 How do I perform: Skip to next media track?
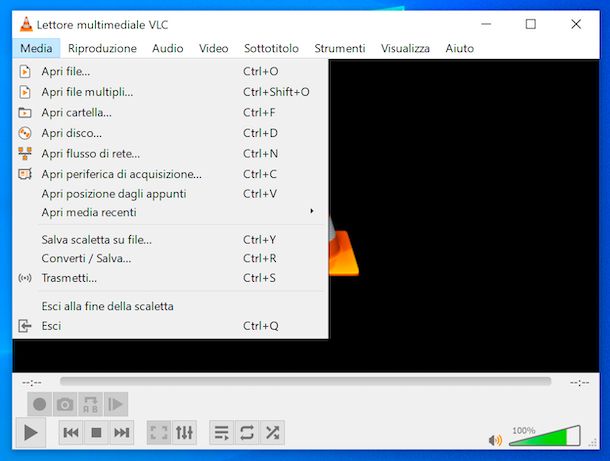[x=121, y=432]
